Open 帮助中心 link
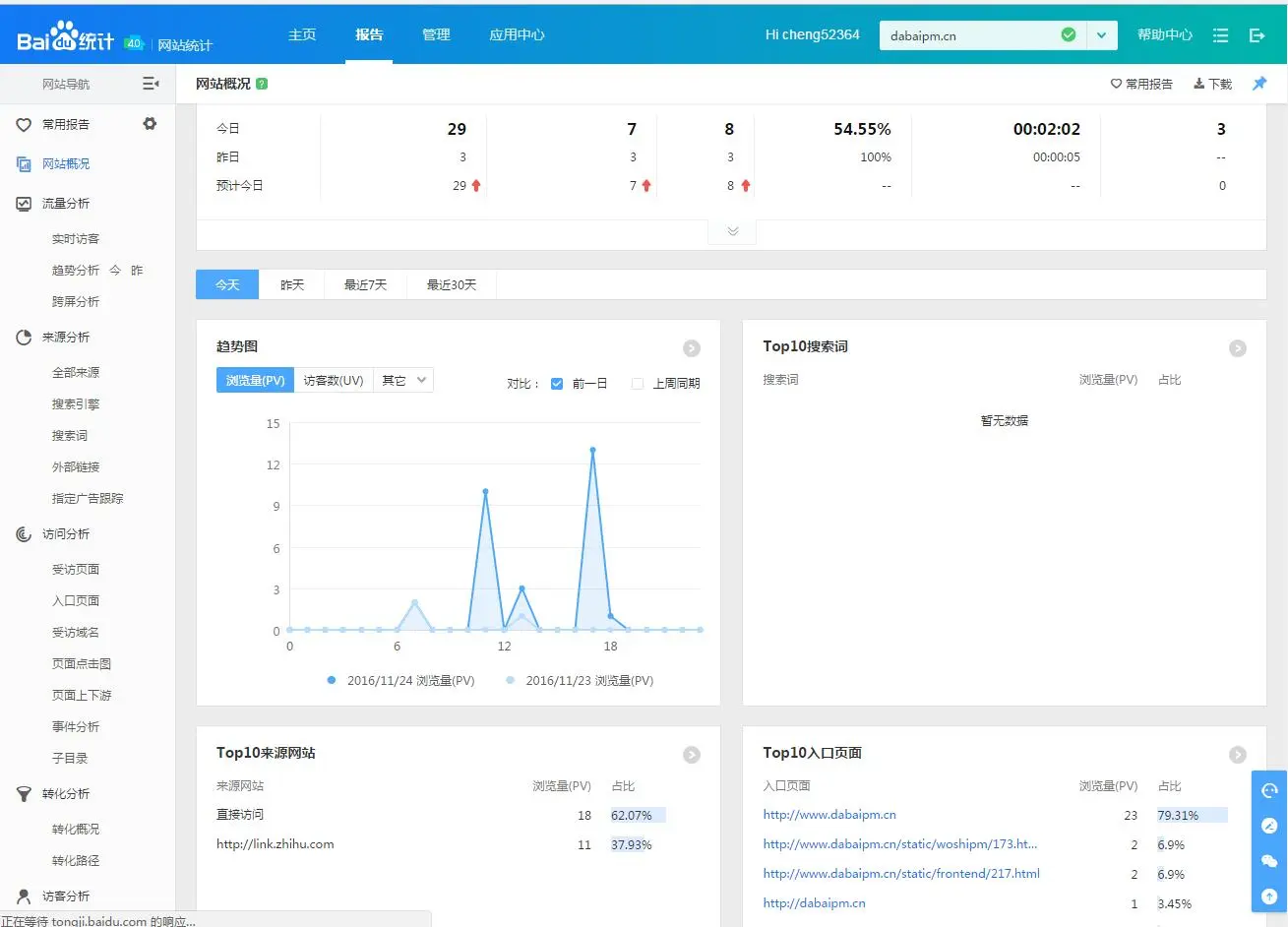The width and height of the screenshot is (1288, 927). click(1165, 34)
